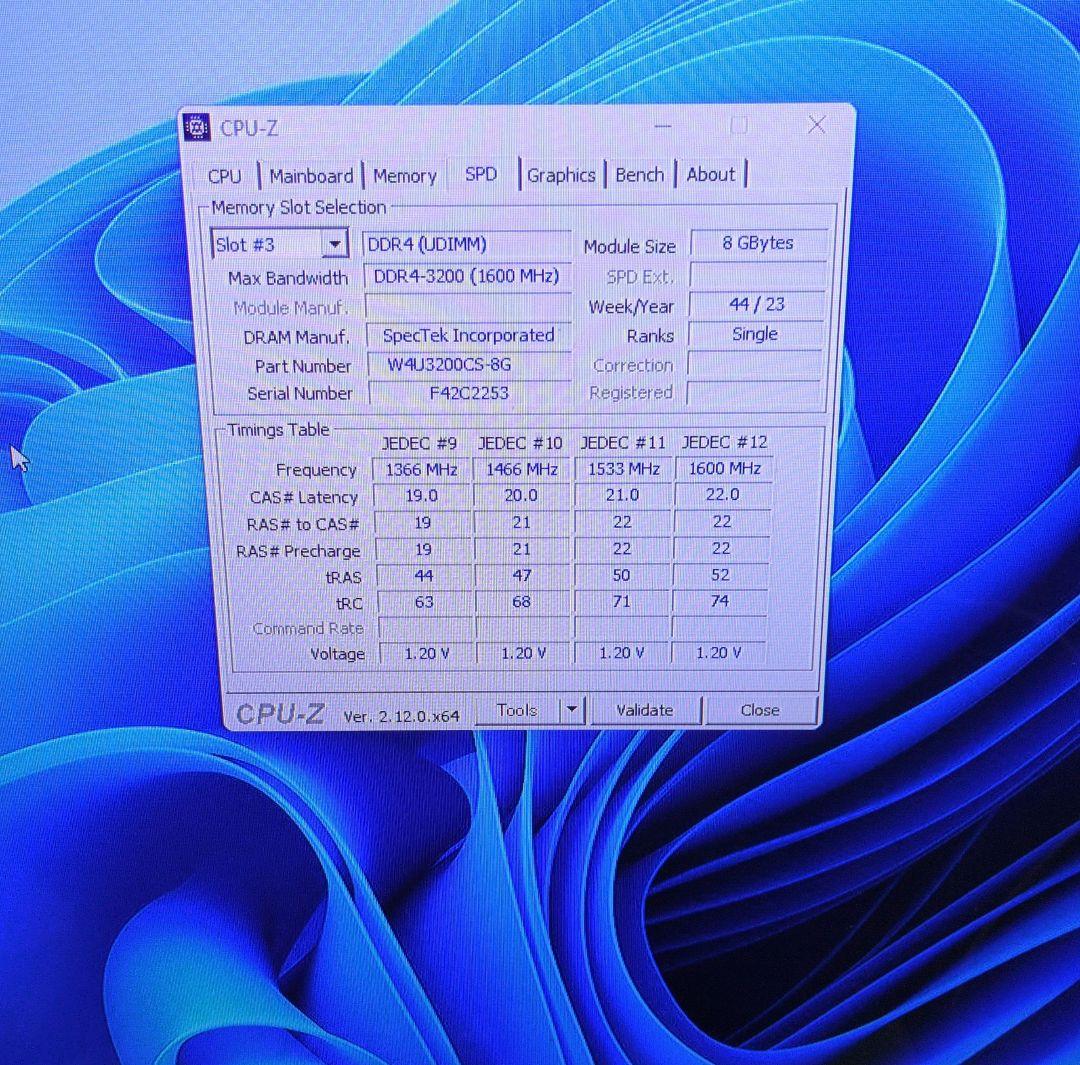Switch to the CPU tab
The width and height of the screenshot is (1080, 1065).
coord(225,176)
